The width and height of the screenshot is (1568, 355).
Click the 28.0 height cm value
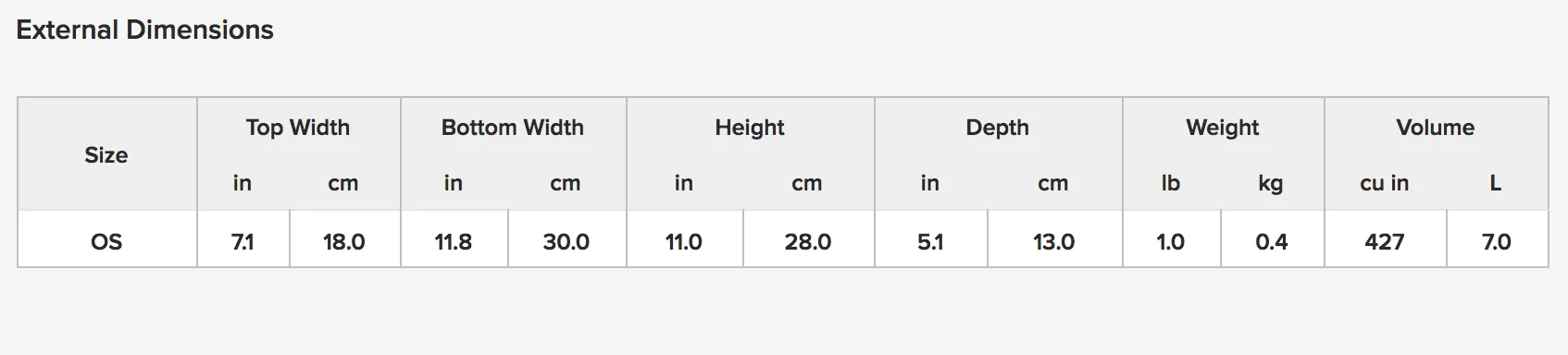(808, 241)
